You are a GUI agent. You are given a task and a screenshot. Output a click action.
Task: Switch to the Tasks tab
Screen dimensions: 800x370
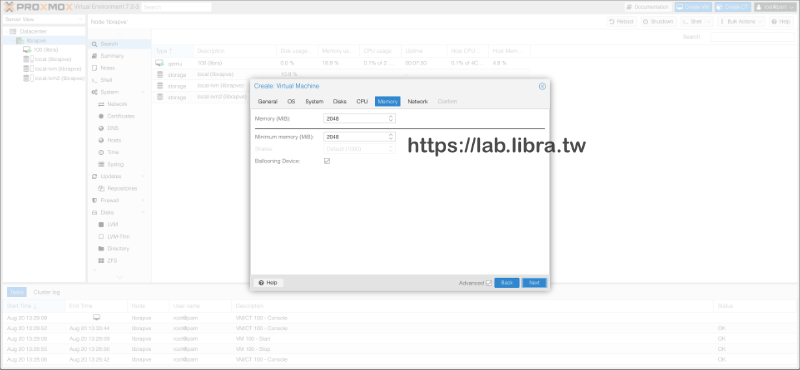coord(17,292)
